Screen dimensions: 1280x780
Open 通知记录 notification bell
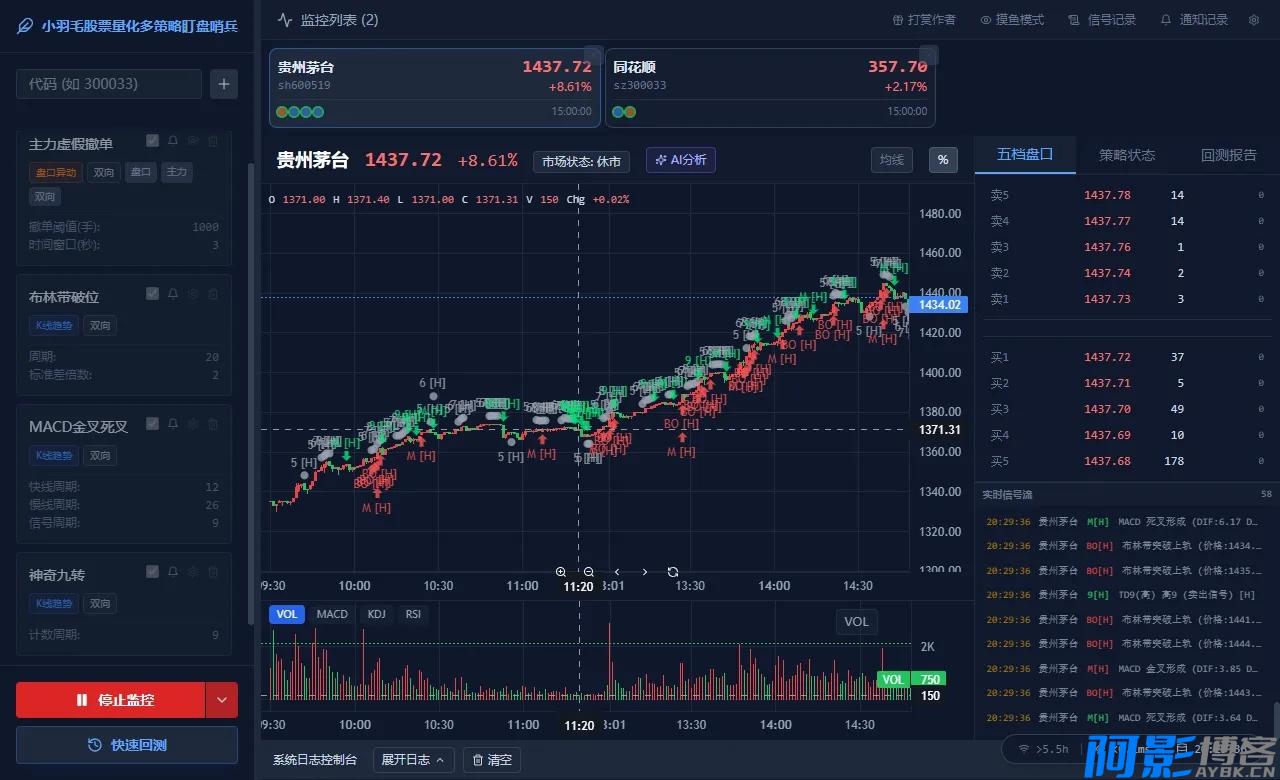1167,19
